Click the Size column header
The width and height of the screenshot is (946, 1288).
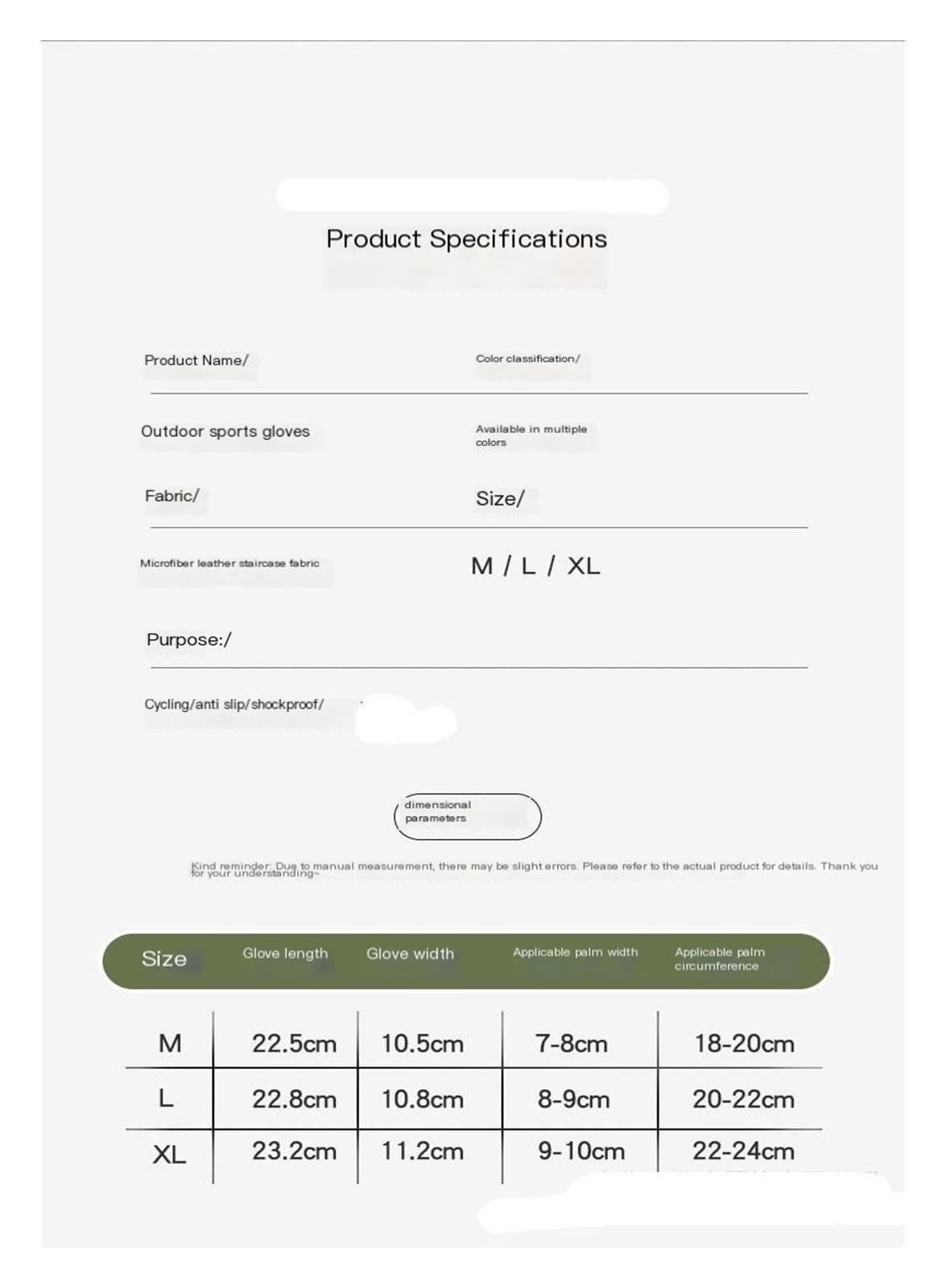click(x=164, y=959)
